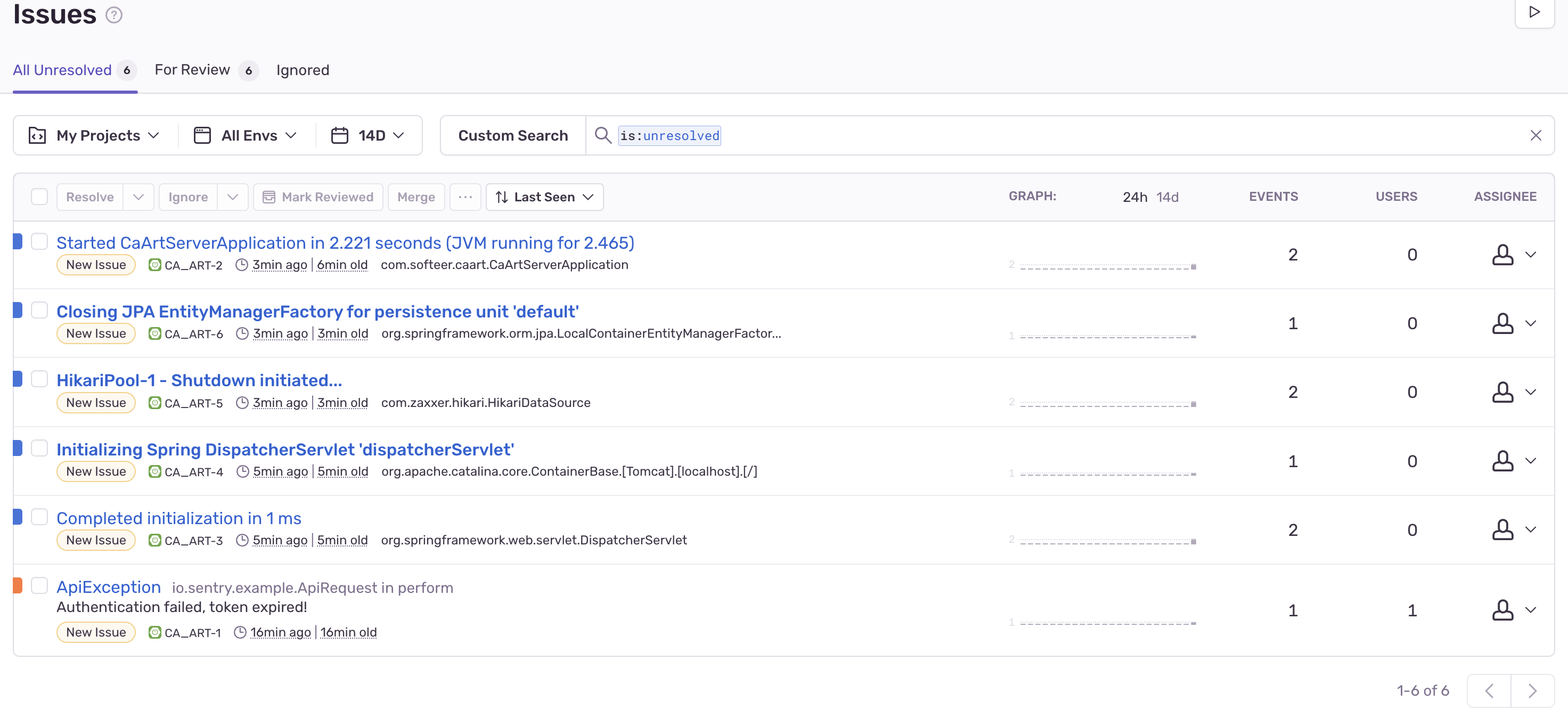Click the is:unresolved search field
The height and width of the screenshot is (717, 1568).
coord(669,135)
